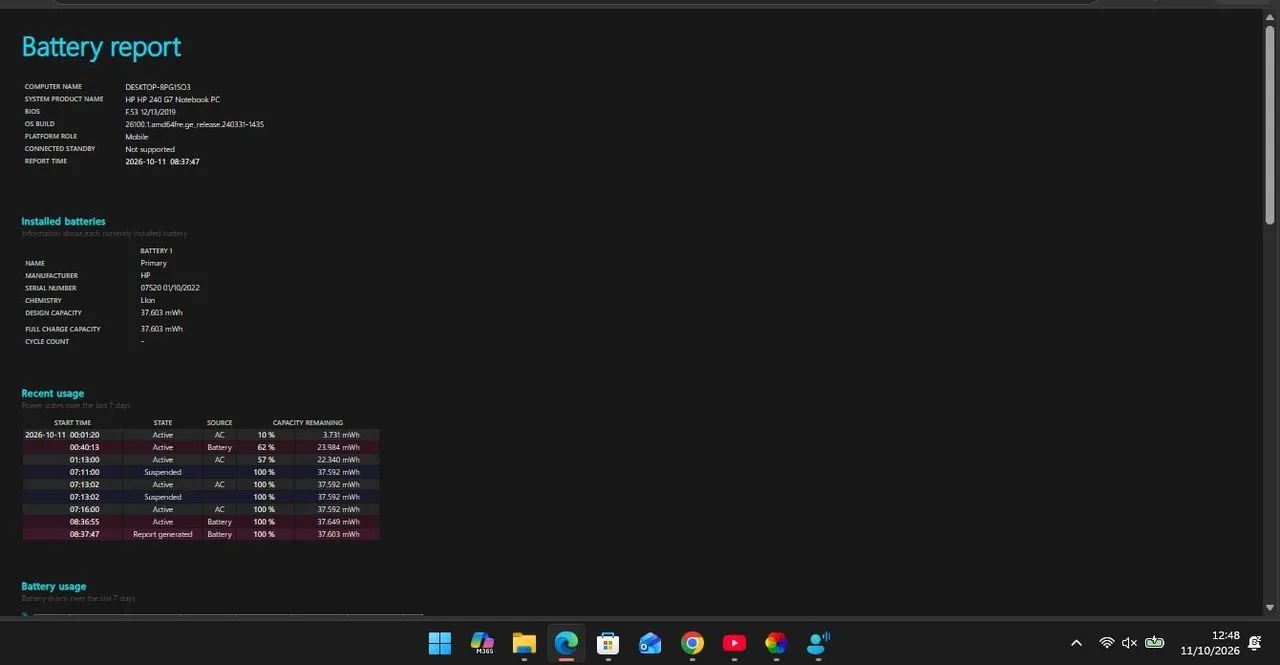Screen dimensions: 1280x665
Task: Open the Windows Start menu
Action: (440, 643)
